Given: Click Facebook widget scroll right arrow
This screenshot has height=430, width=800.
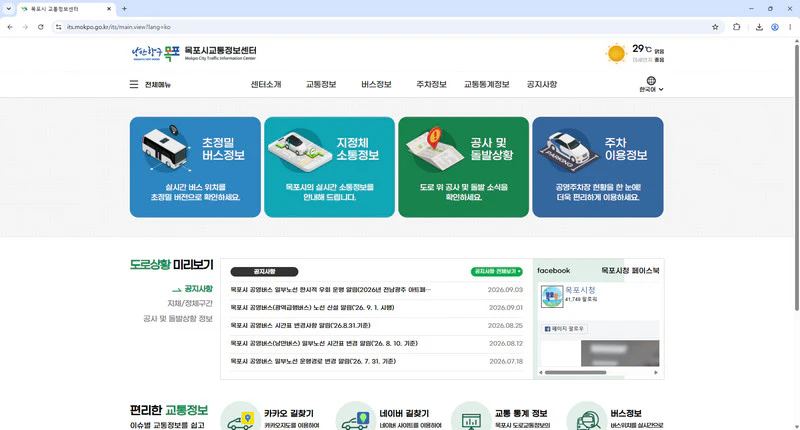Looking at the screenshot, I should (656, 372).
